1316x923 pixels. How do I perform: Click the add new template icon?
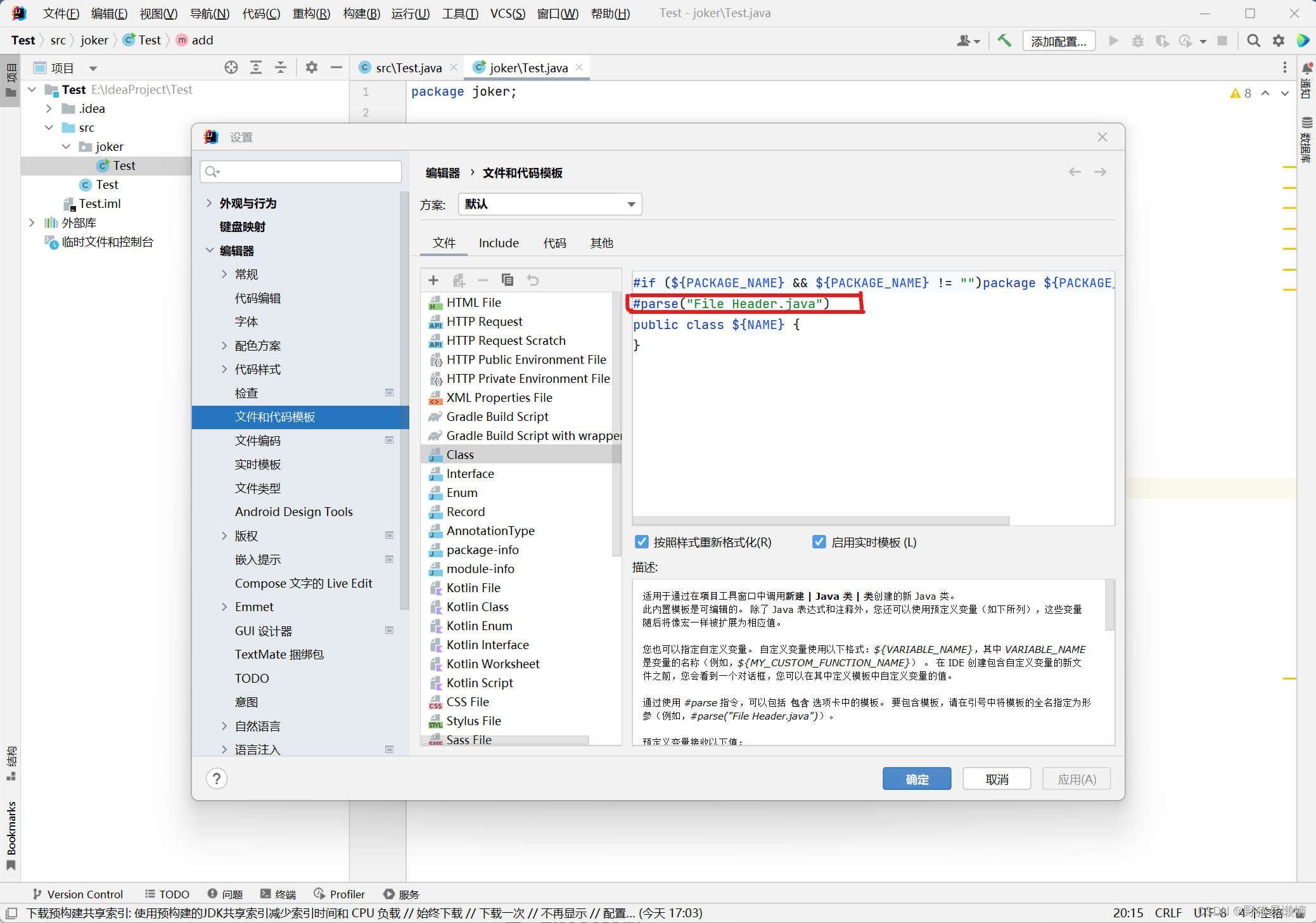click(x=432, y=280)
